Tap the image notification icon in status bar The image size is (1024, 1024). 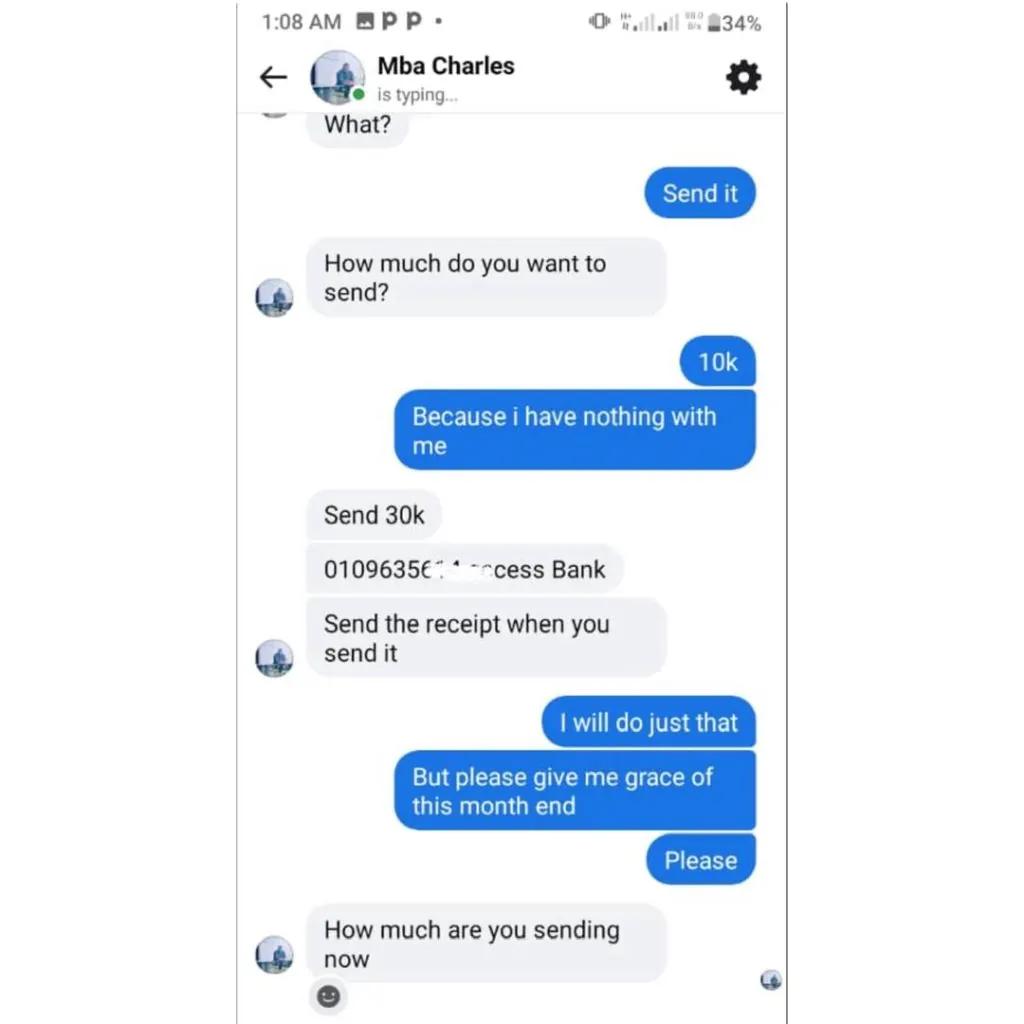pyautogui.click(x=365, y=22)
